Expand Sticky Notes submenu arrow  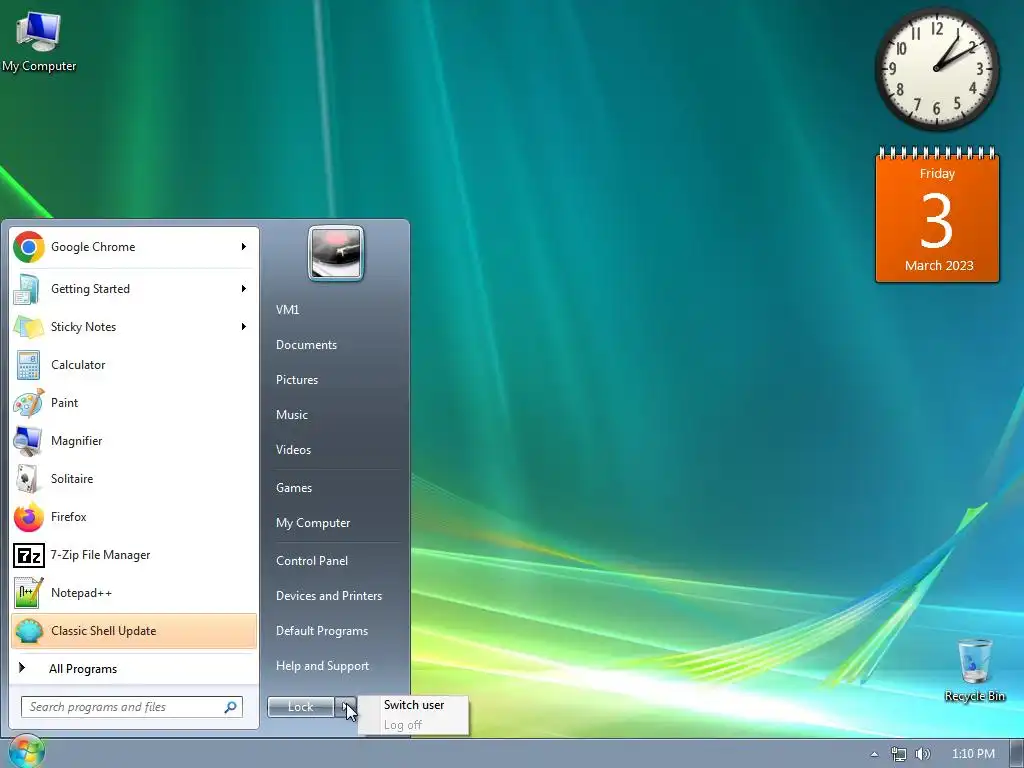pos(244,327)
